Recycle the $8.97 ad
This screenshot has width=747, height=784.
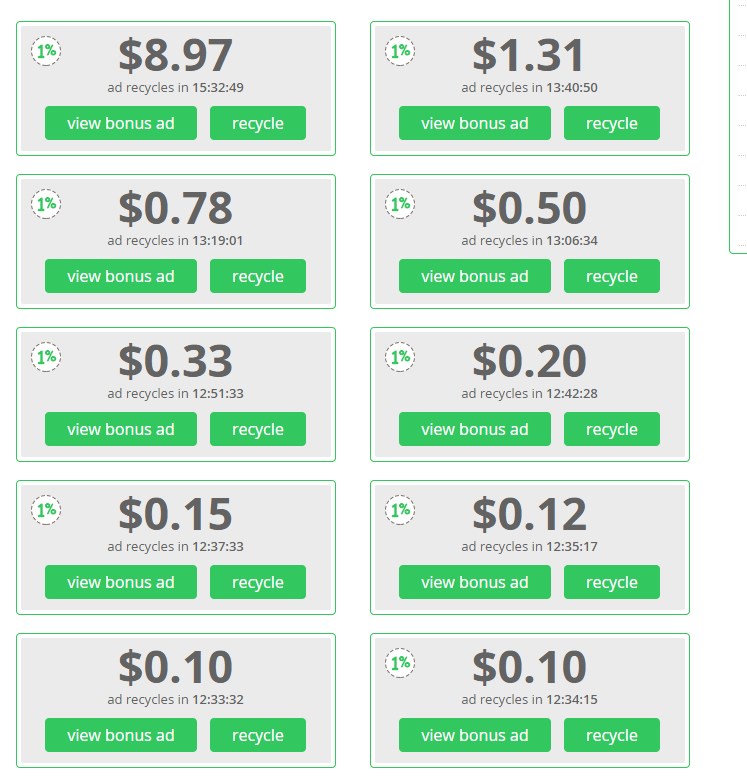258,123
